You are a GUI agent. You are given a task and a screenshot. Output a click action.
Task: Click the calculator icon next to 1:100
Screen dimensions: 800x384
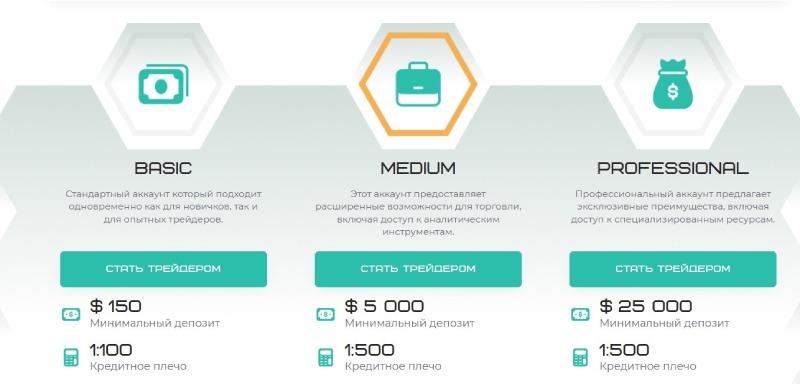click(x=71, y=357)
